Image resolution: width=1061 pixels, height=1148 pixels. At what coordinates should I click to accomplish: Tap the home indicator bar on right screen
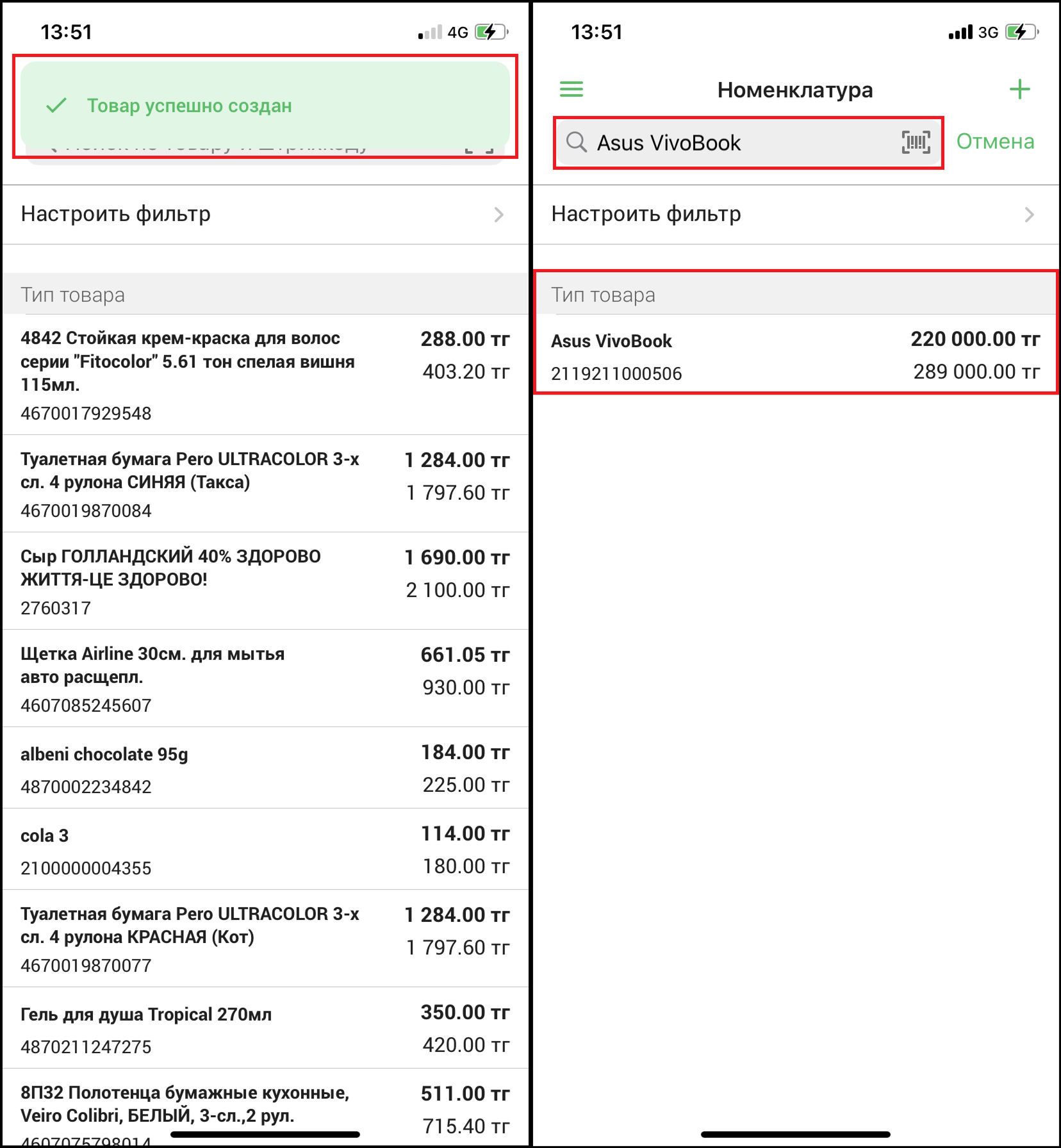pyautogui.click(x=795, y=1135)
